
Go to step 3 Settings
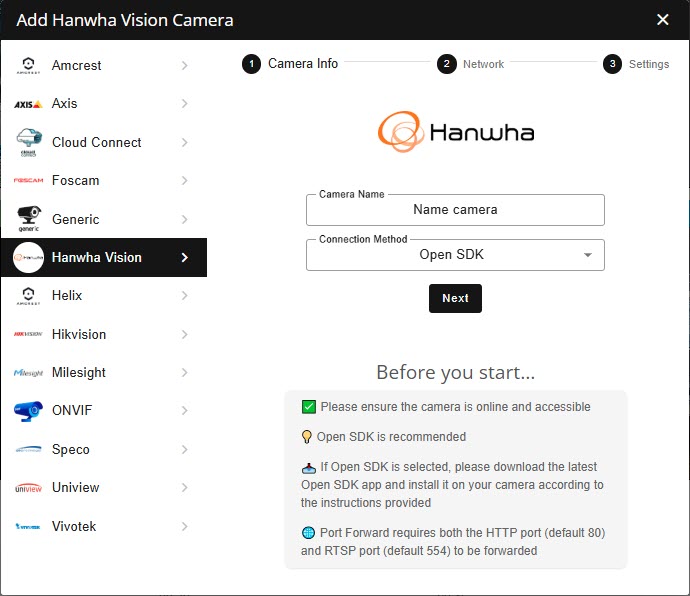tap(636, 64)
